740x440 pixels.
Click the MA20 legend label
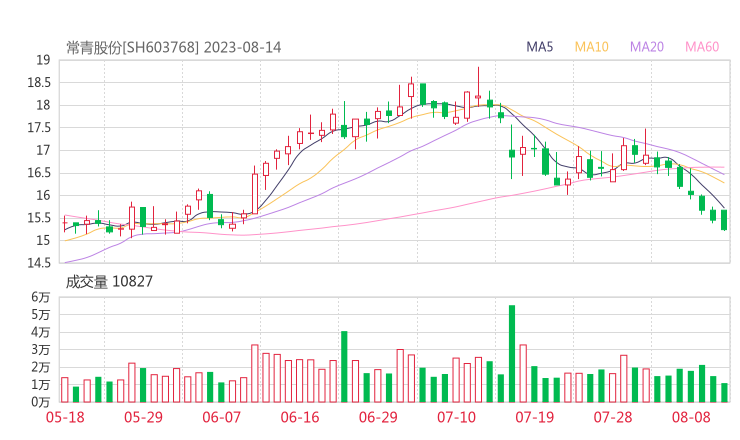tap(647, 47)
